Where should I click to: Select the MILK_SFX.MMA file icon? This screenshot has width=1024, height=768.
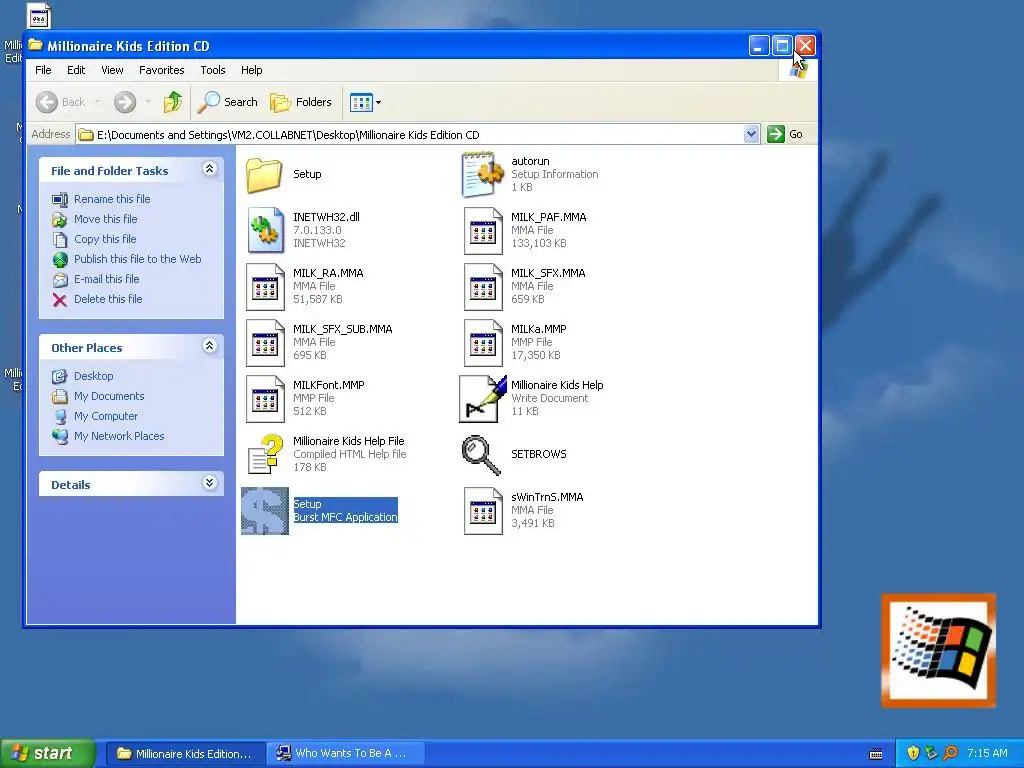coord(483,287)
